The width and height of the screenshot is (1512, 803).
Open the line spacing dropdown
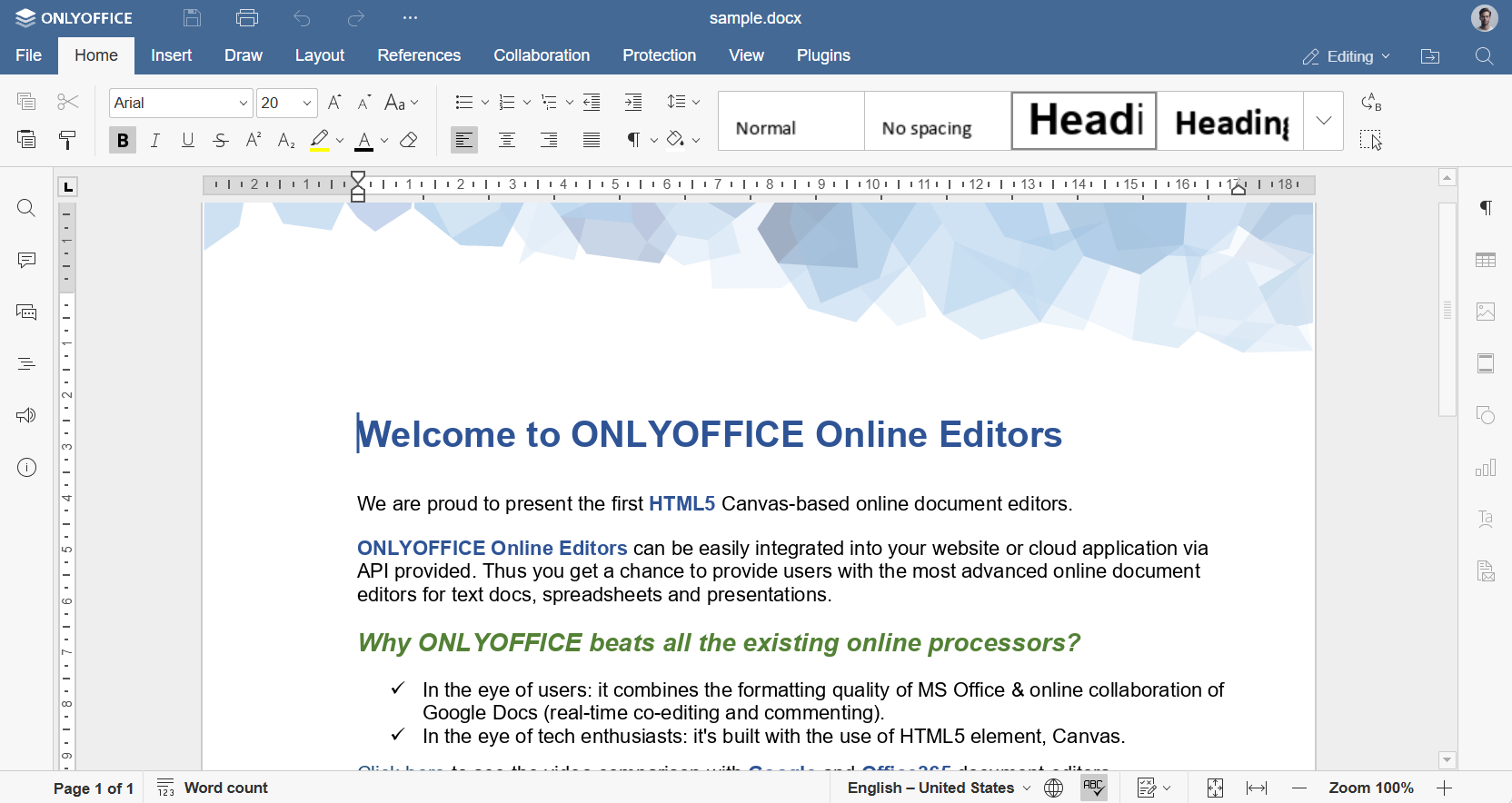tap(683, 102)
